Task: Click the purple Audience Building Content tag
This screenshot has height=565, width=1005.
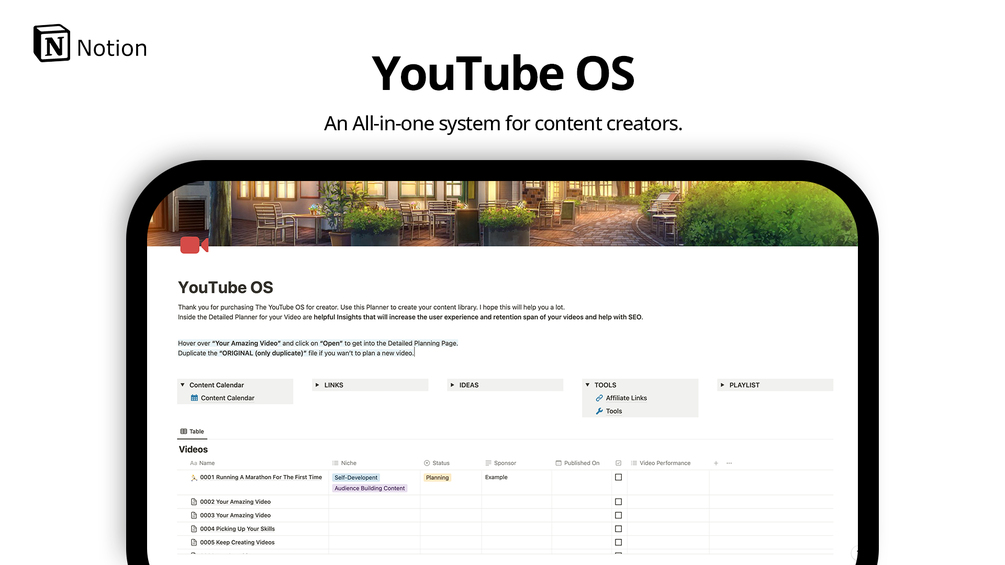Action: pyautogui.click(x=370, y=488)
